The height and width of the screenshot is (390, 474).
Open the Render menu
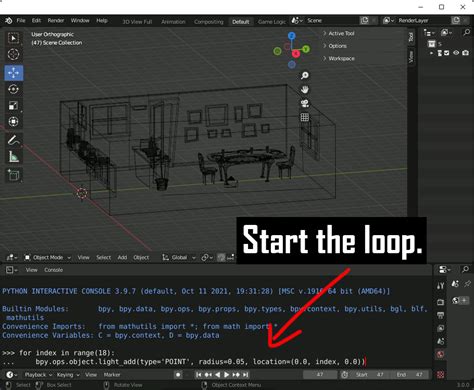(x=56, y=20)
